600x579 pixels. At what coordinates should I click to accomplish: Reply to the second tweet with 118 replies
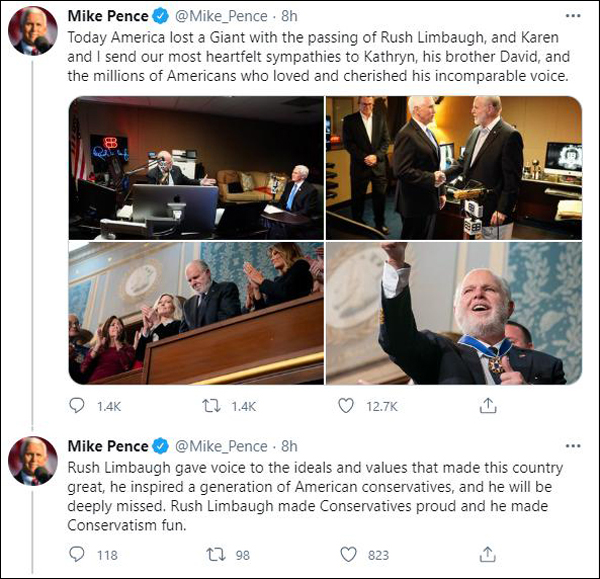click(x=79, y=554)
